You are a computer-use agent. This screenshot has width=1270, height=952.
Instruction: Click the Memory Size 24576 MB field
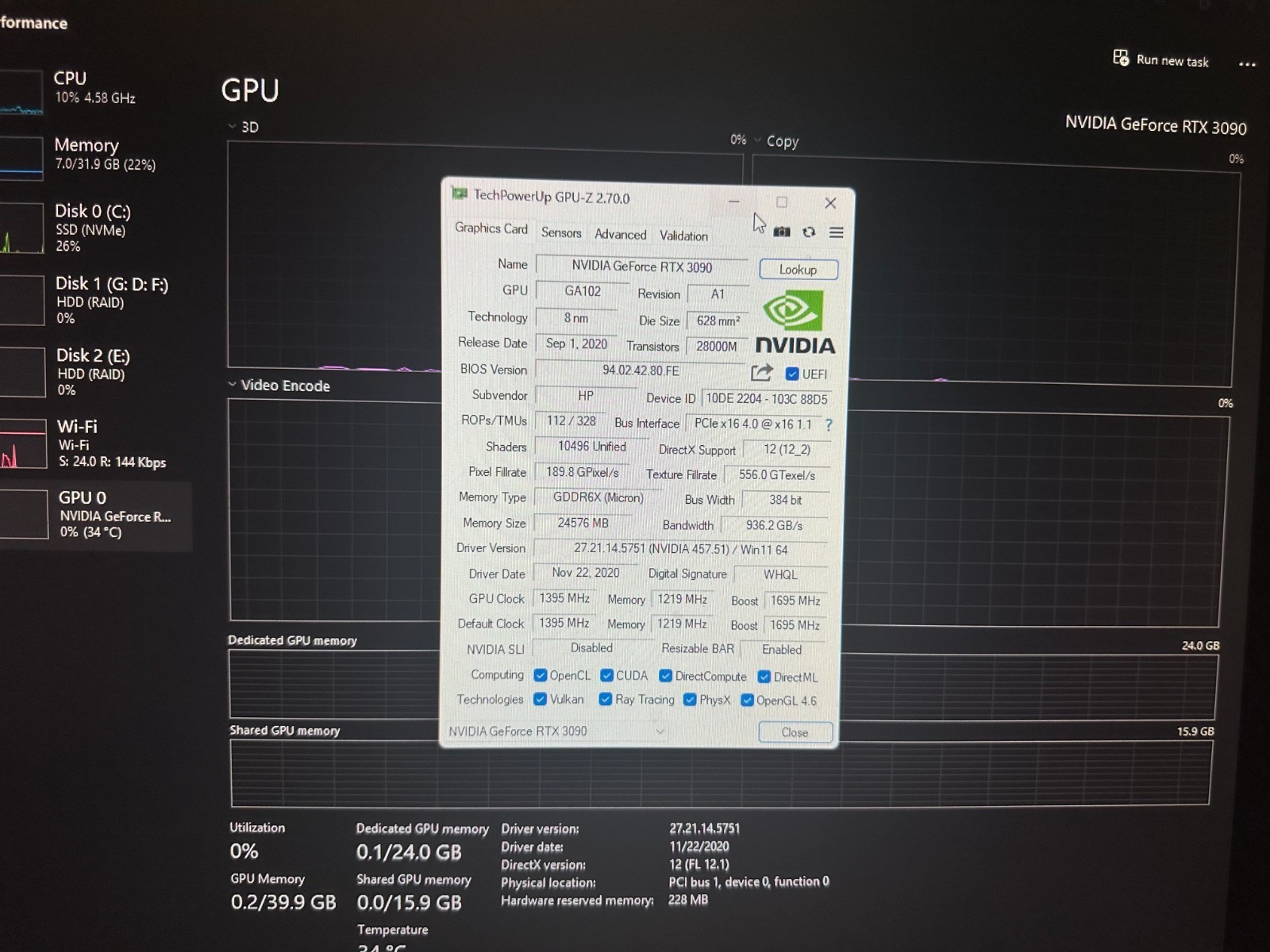[583, 523]
